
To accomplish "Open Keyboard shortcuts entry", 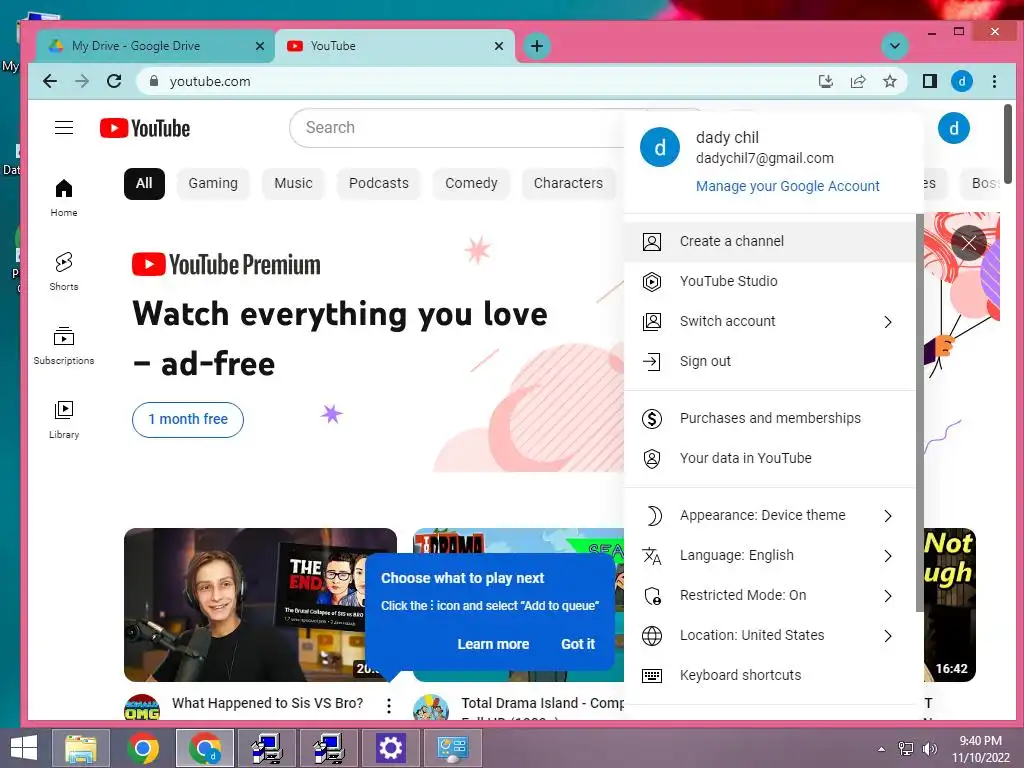I will pyautogui.click(x=769, y=675).
